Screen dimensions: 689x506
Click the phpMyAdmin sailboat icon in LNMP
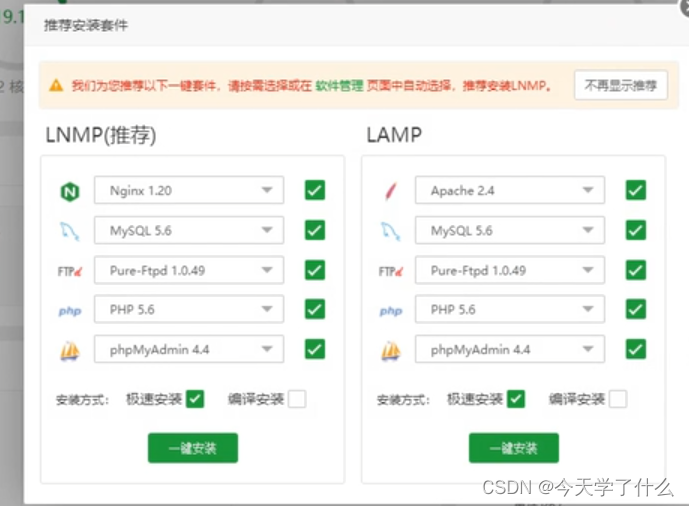70,351
